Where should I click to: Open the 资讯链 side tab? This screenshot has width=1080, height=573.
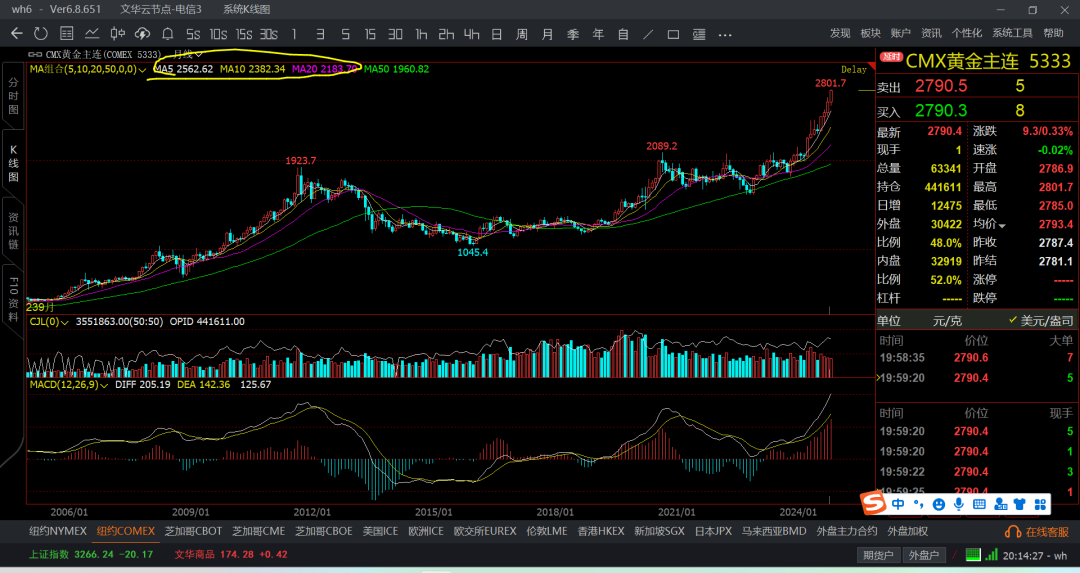13,230
